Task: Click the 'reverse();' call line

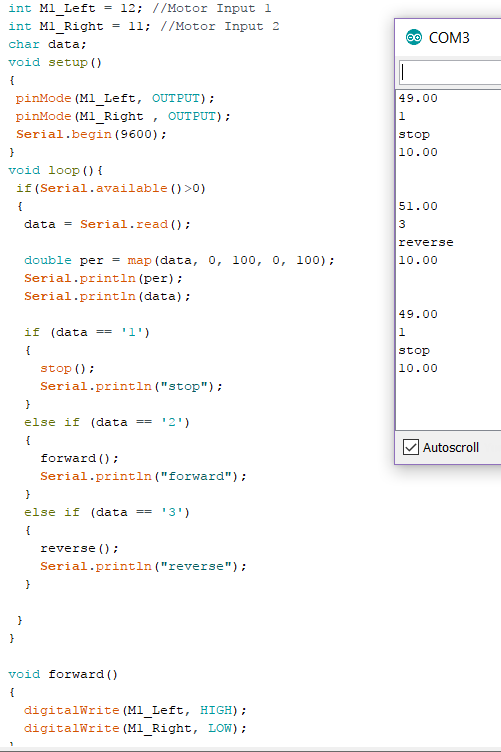Action: click(80, 548)
